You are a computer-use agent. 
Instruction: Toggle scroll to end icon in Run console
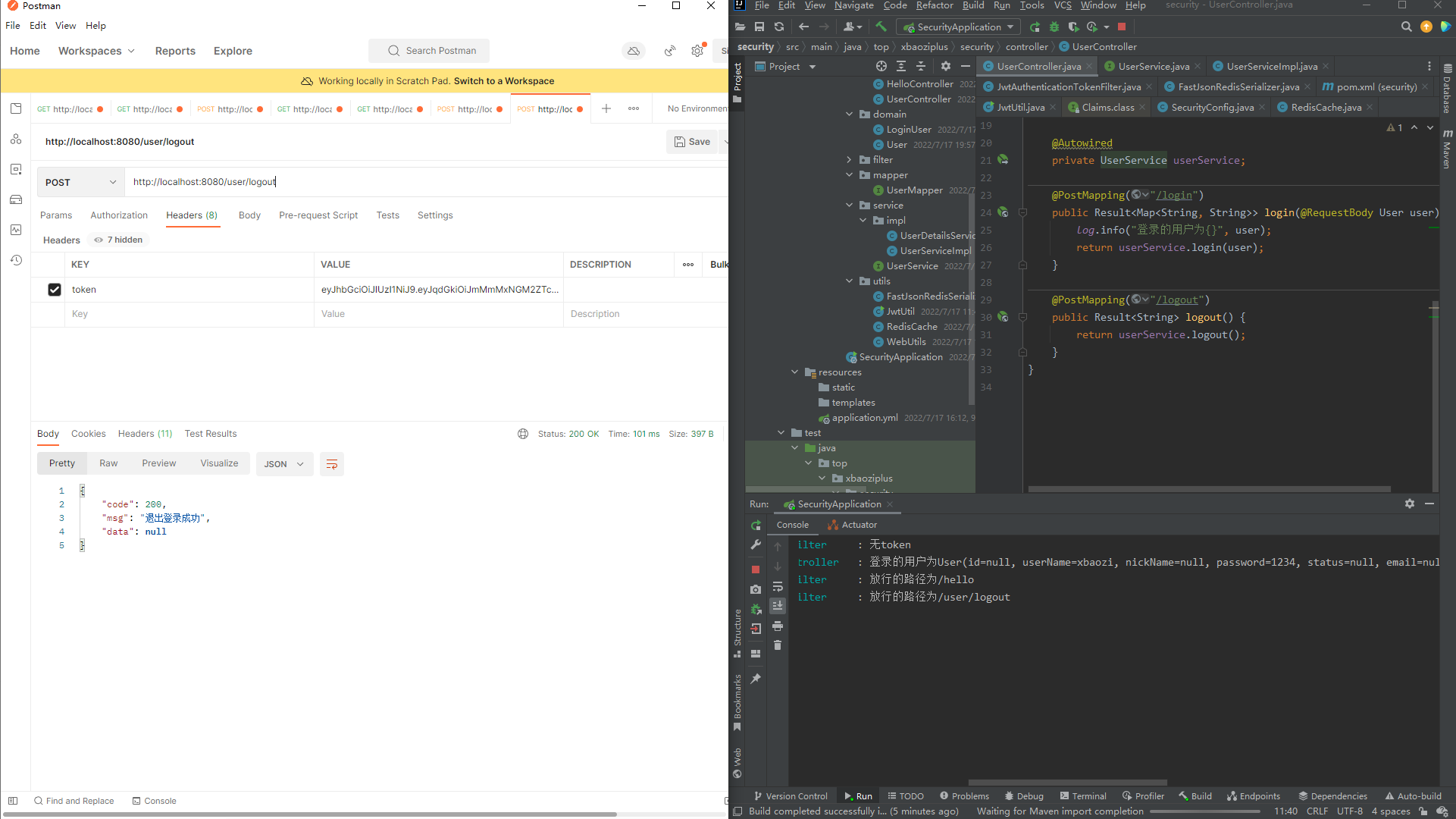pos(778,606)
